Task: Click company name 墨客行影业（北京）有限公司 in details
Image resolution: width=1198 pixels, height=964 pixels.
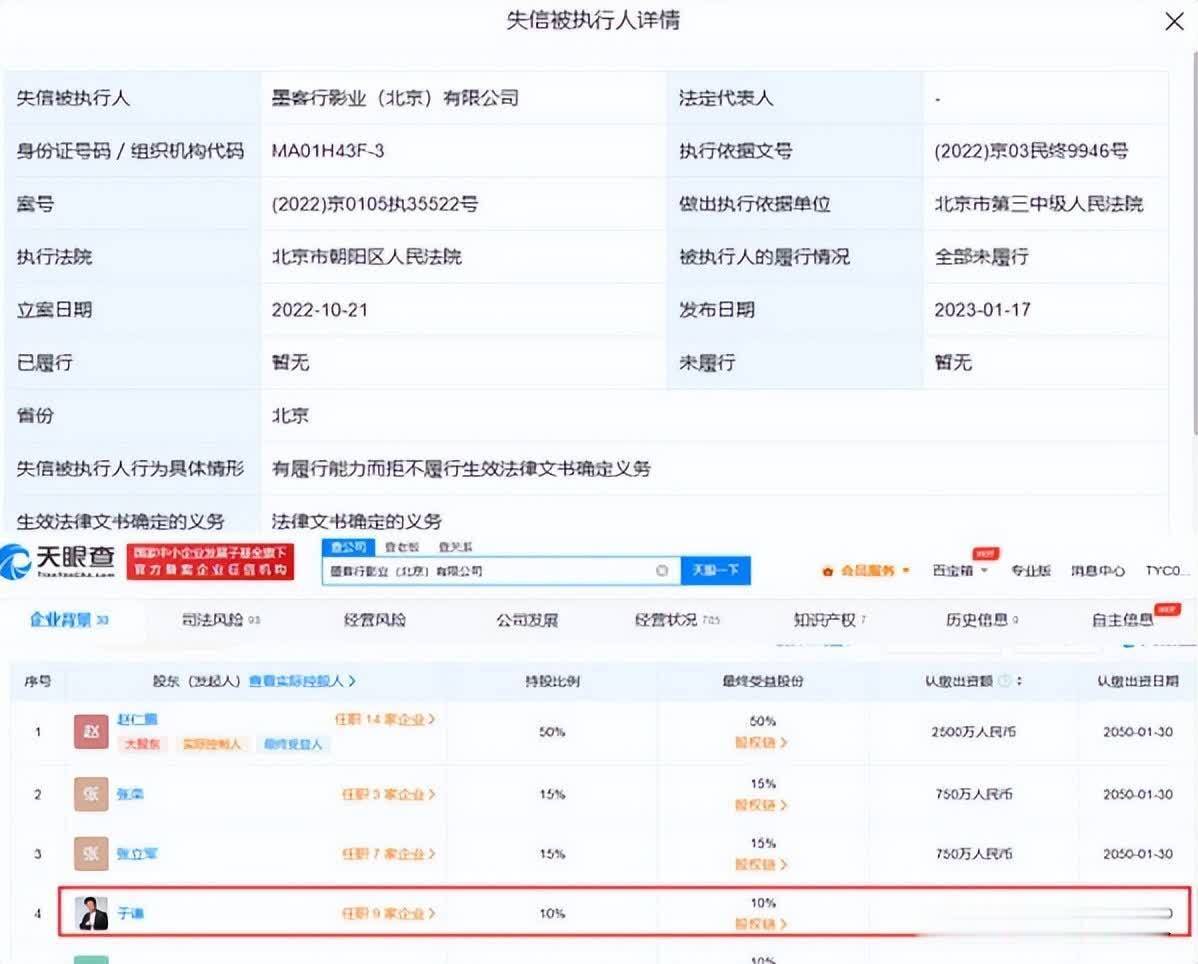Action: [396, 99]
